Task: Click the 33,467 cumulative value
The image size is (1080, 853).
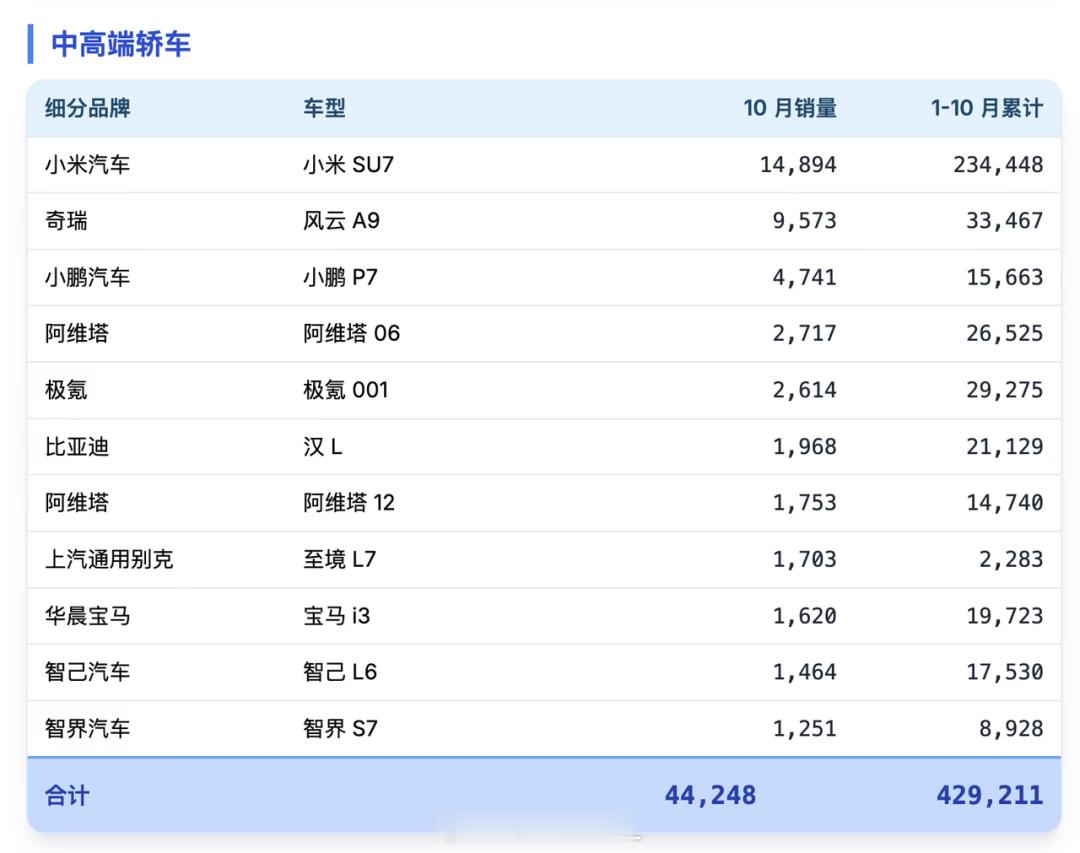Action: coord(1005,221)
